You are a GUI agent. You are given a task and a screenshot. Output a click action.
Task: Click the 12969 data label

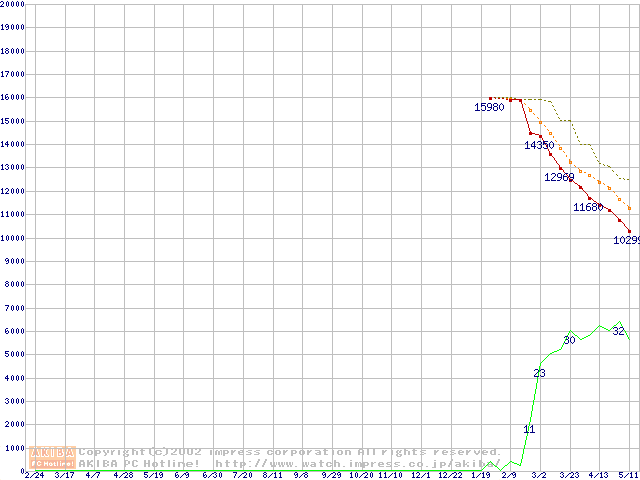pyautogui.click(x=559, y=177)
